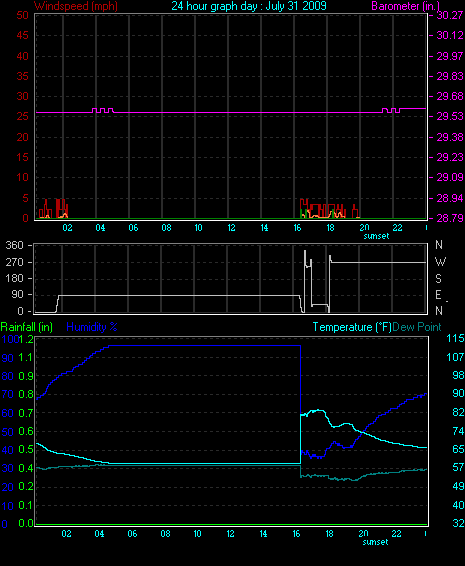This screenshot has height=566, width=465.
Task: Select the Humidity % legend label
Action: pos(92,327)
